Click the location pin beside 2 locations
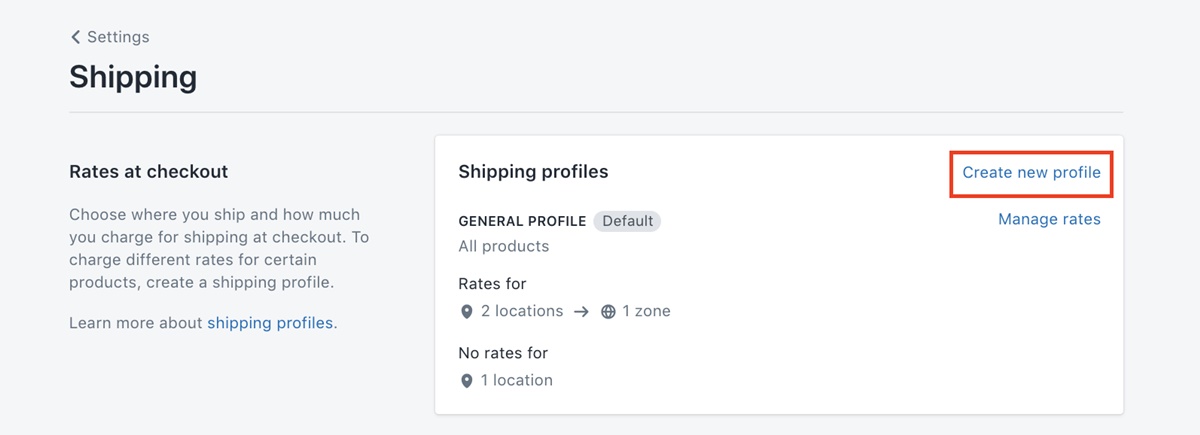 pyautogui.click(x=466, y=312)
